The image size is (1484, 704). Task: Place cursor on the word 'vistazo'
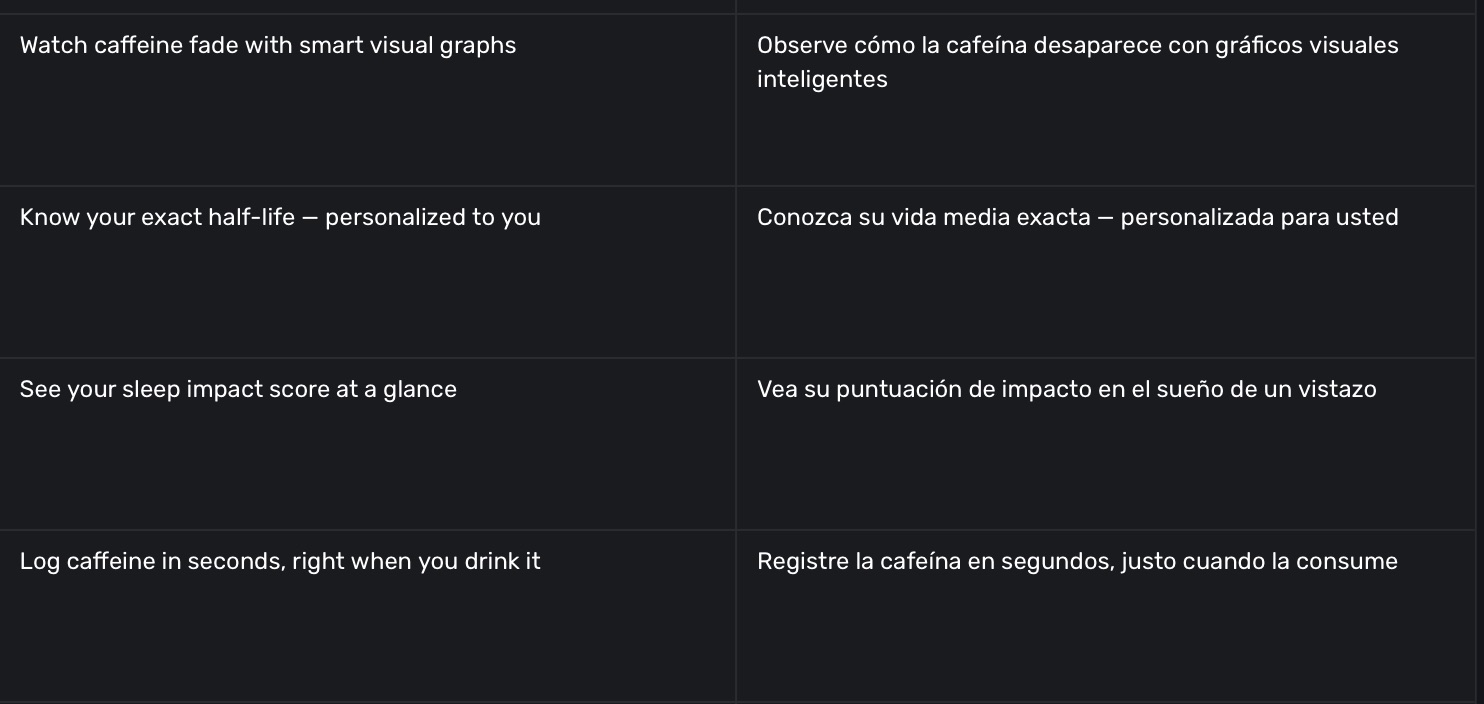(x=1337, y=390)
